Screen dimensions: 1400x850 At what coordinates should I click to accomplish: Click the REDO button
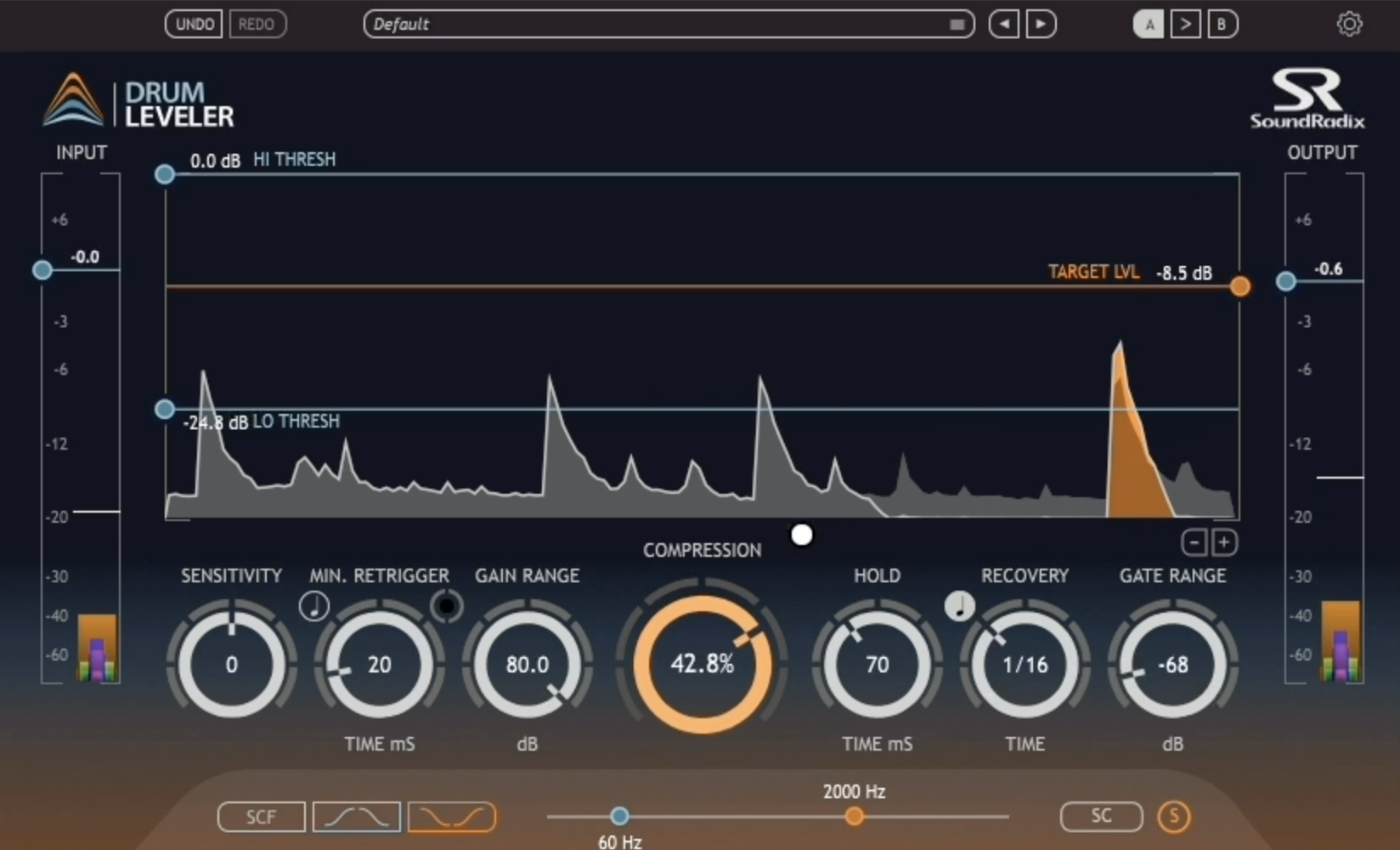pyautogui.click(x=257, y=24)
